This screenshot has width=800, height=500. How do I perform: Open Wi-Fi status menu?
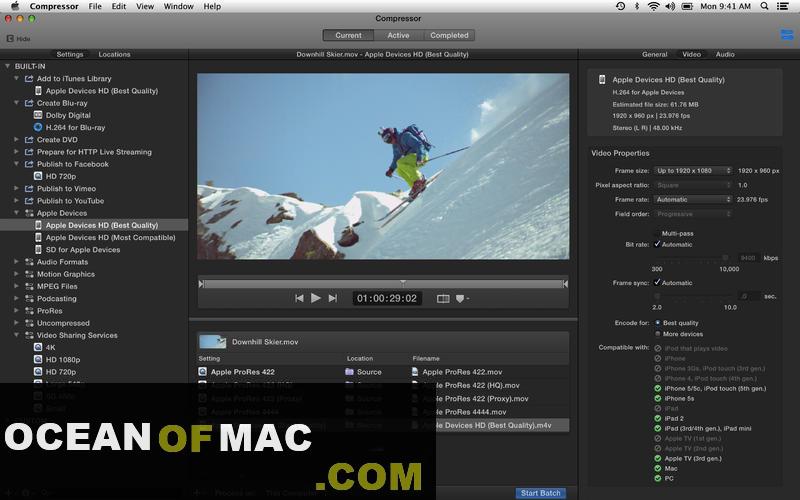654,6
